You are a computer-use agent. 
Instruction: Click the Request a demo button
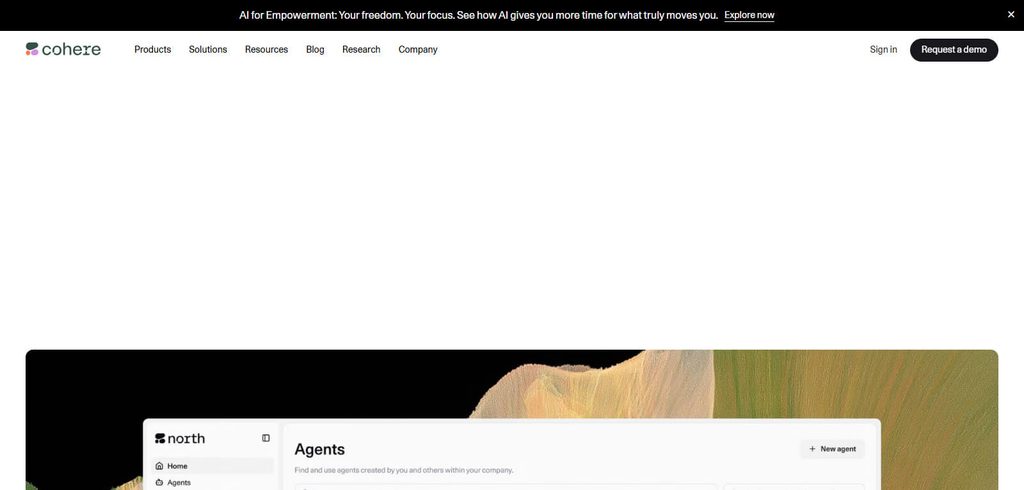(x=953, y=50)
